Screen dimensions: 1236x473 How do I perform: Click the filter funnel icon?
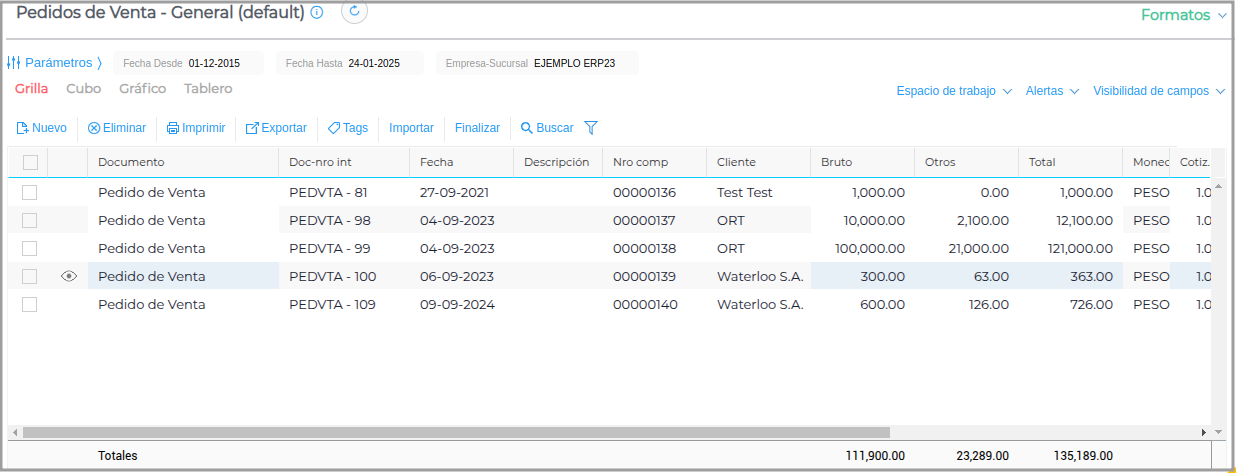(x=591, y=128)
